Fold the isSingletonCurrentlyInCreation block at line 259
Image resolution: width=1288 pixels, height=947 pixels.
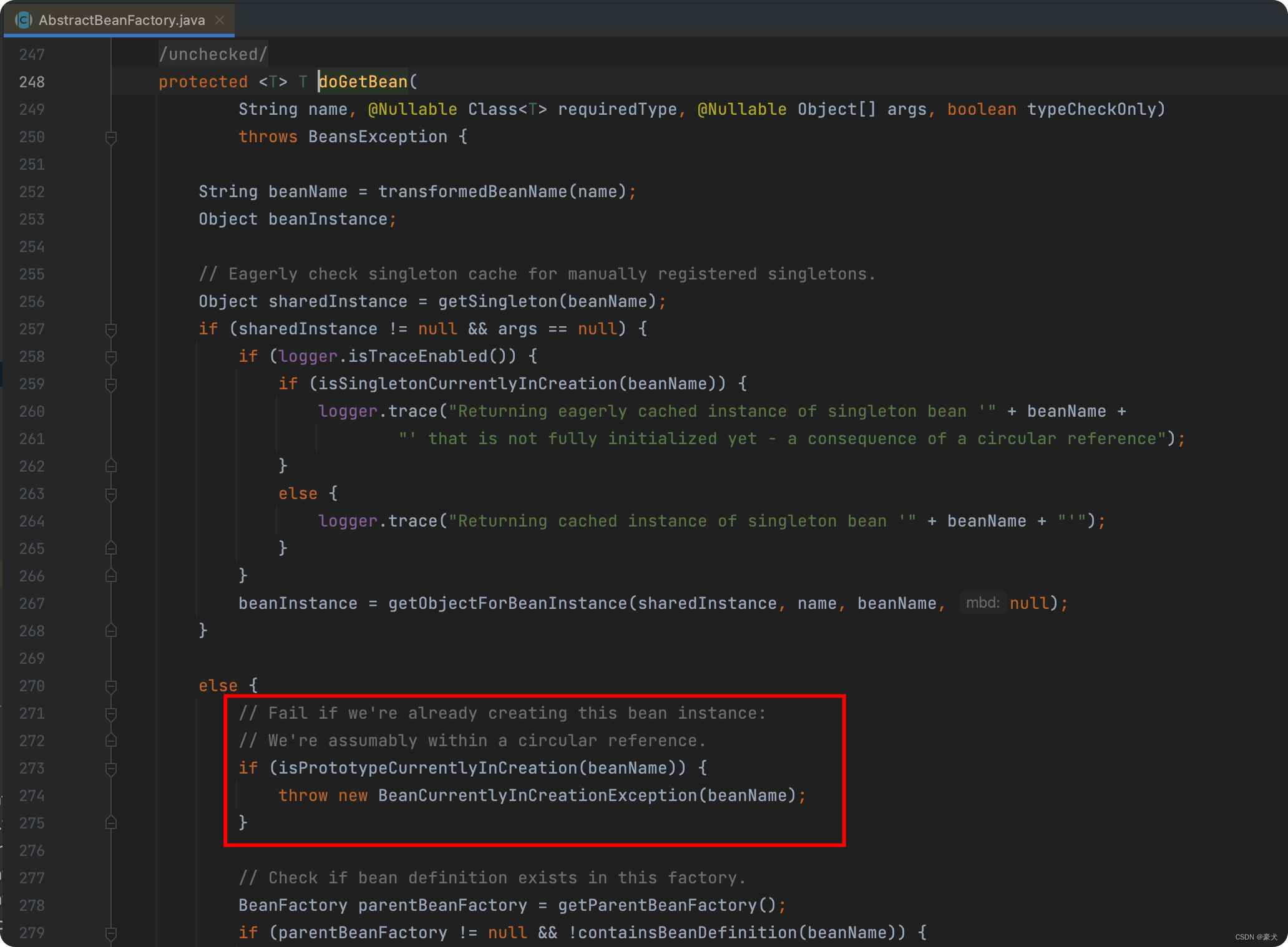coord(111,384)
